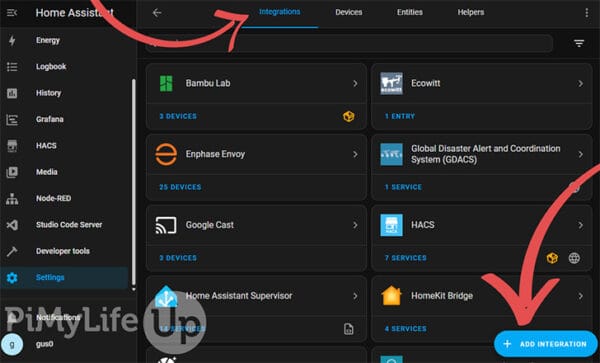
Task: Open the gus0 user avatar
Action: click(x=12, y=344)
